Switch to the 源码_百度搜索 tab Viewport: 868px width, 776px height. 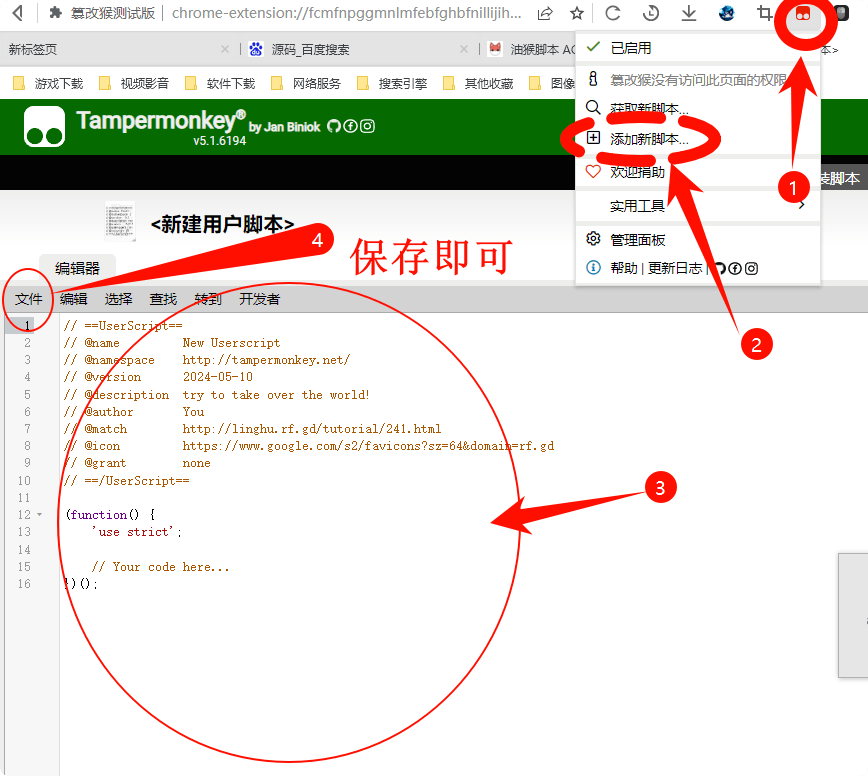click(x=310, y=49)
